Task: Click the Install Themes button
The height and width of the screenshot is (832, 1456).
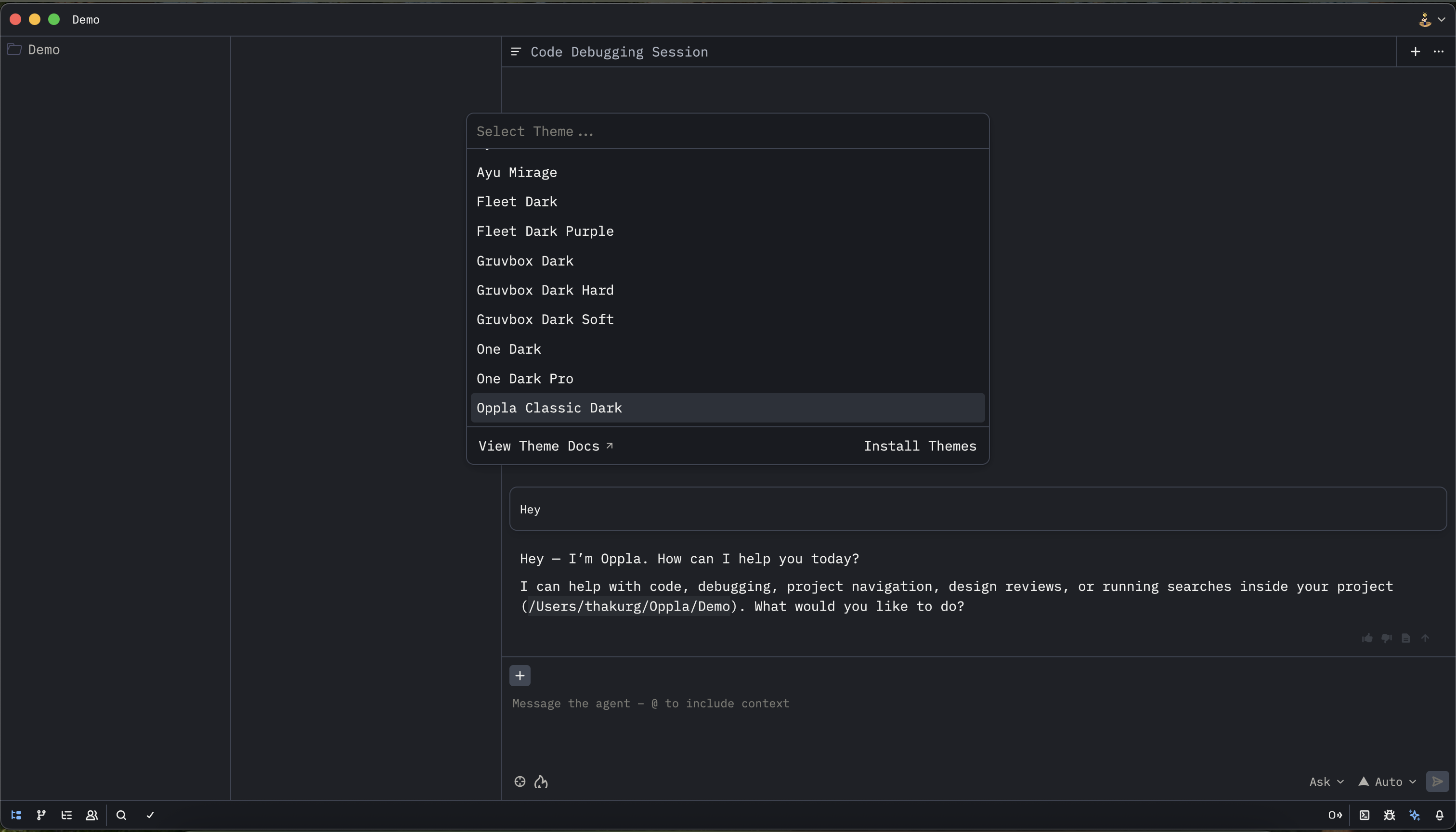Action: pyautogui.click(x=920, y=446)
